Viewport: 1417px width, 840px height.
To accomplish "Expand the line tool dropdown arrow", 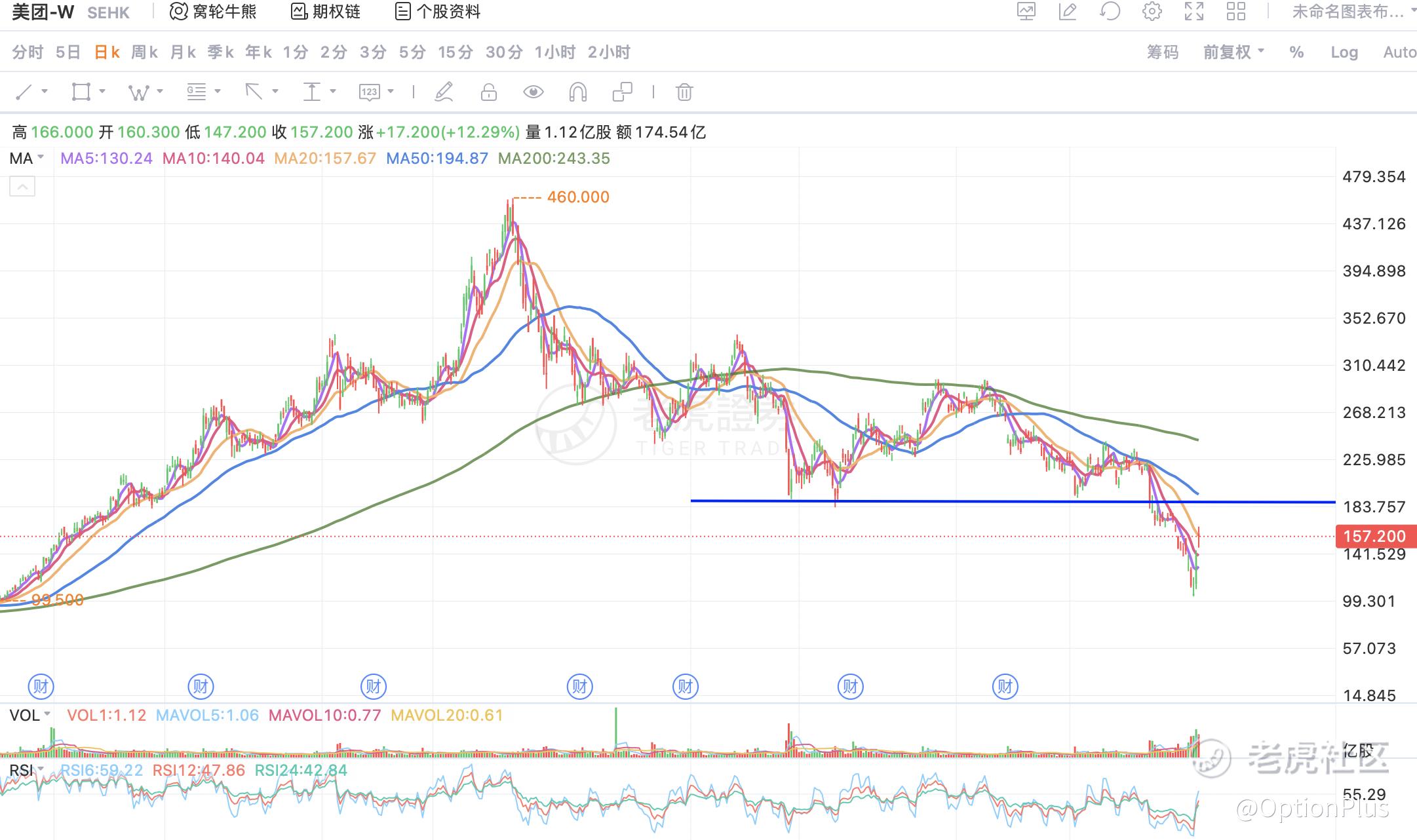I will pyautogui.click(x=45, y=91).
